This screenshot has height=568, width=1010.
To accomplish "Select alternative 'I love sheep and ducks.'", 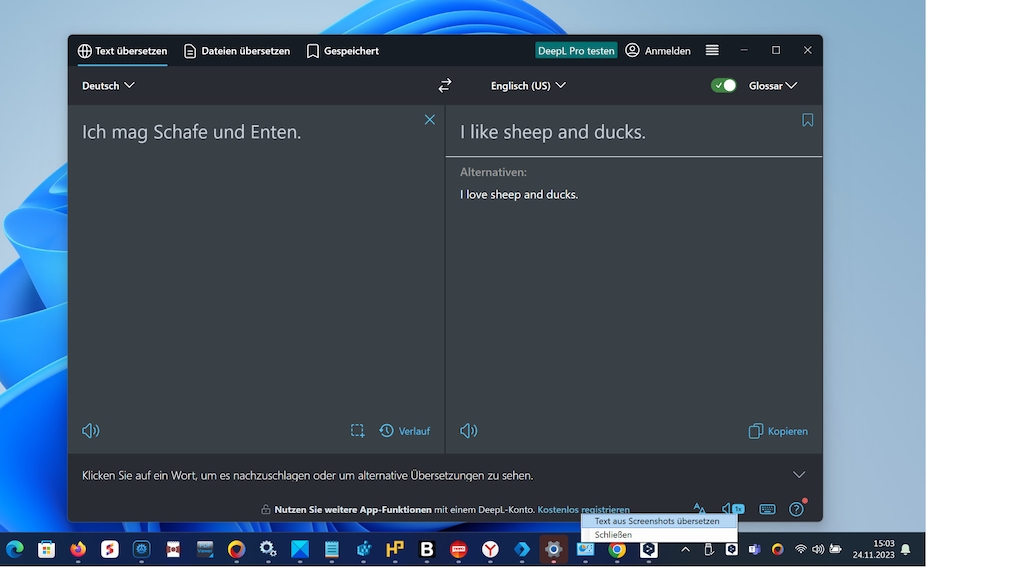I will click(519, 194).
